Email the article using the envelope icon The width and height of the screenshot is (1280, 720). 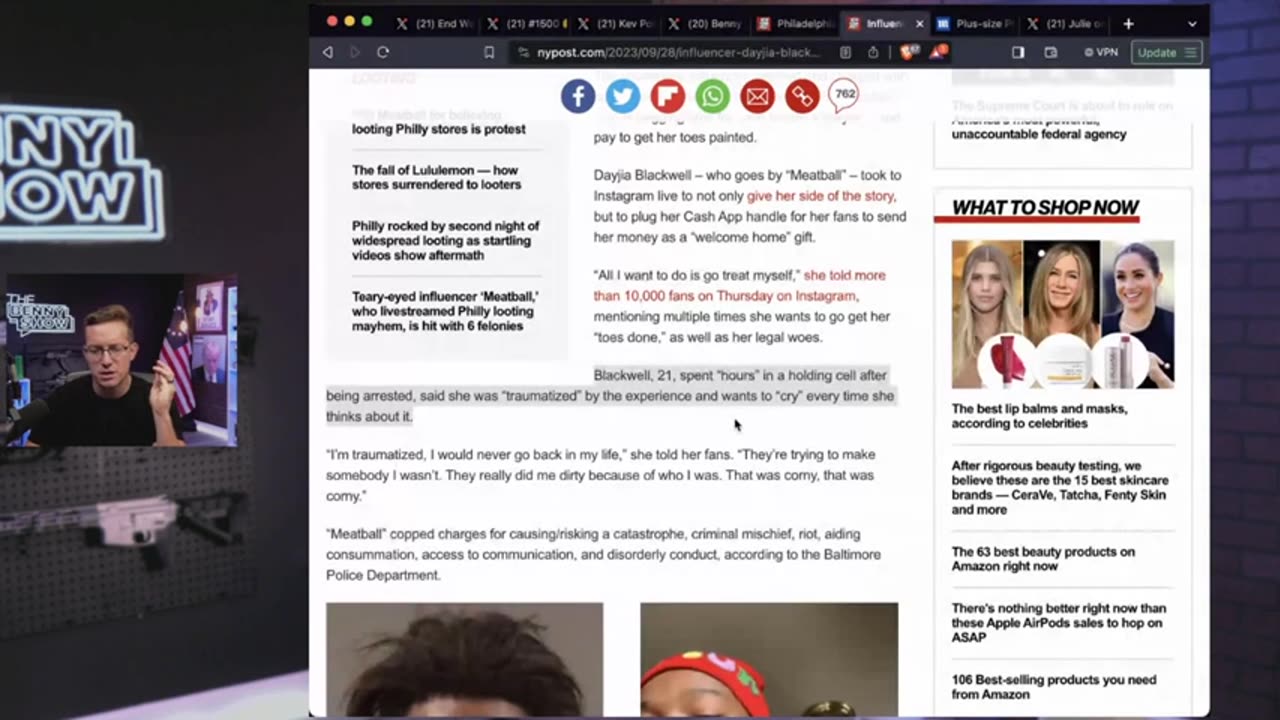[757, 96]
